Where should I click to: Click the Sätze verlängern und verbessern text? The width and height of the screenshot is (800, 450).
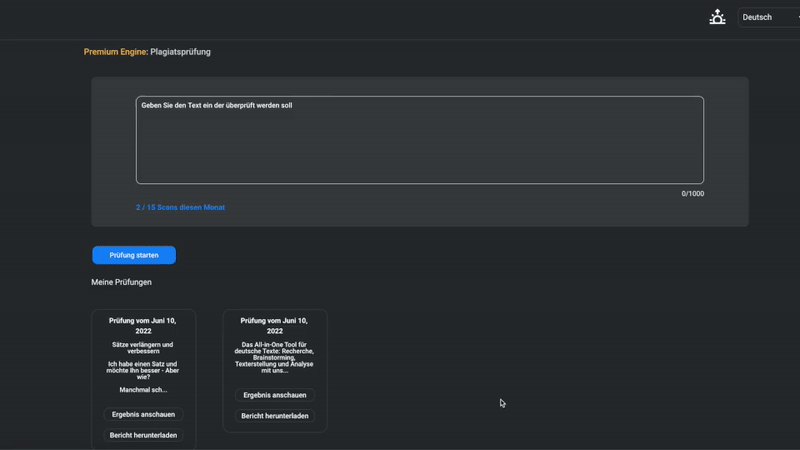pyautogui.click(x=143, y=348)
